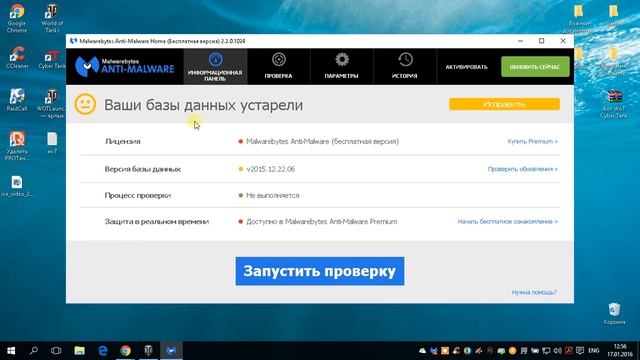Open the История history tab

pos(405,67)
